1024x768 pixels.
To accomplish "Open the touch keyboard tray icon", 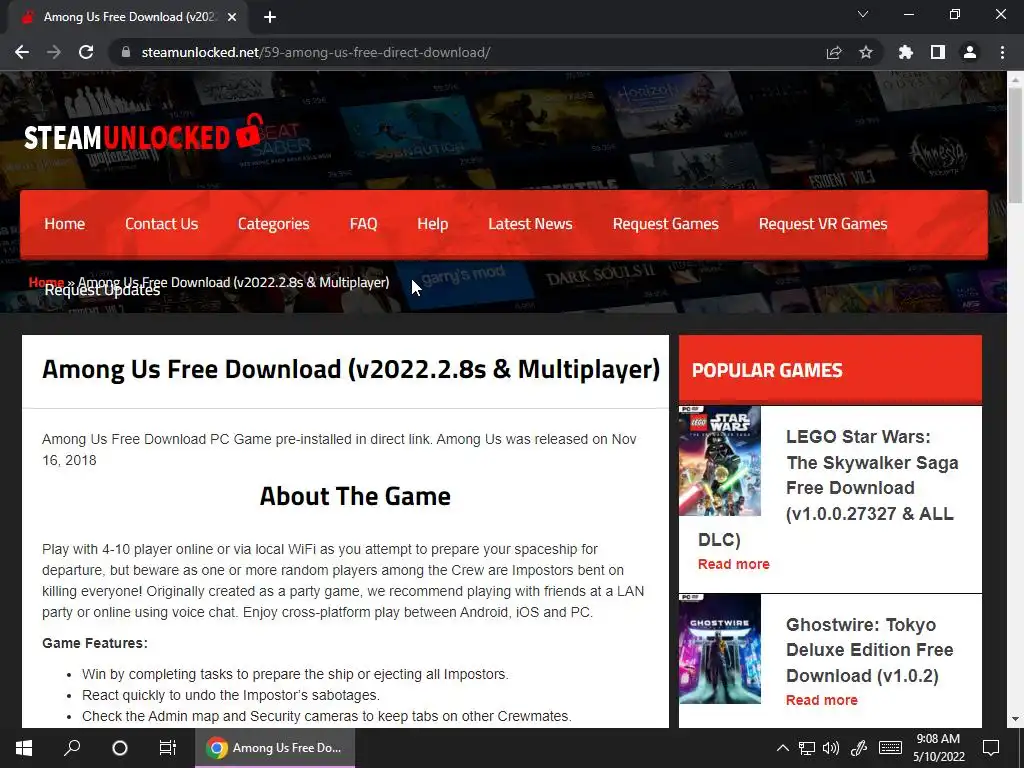I will click(x=890, y=748).
